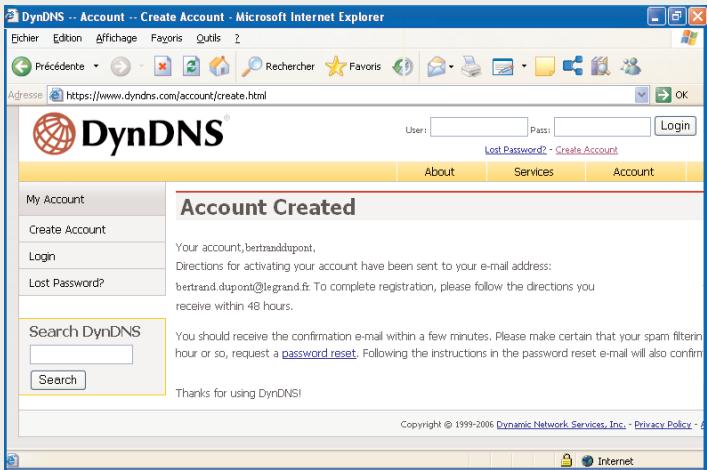
Task: Open Rechercher search magnifier
Action: 278,66
